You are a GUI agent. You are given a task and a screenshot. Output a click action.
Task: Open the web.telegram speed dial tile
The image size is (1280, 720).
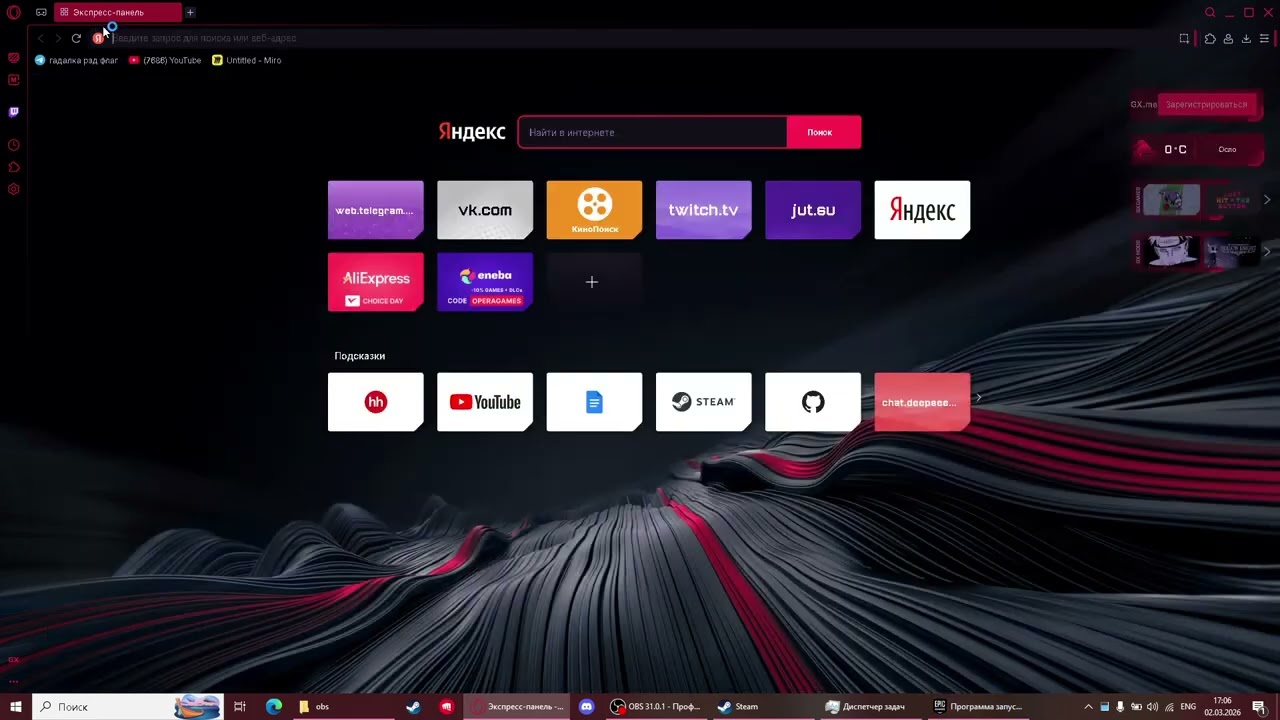(375, 210)
